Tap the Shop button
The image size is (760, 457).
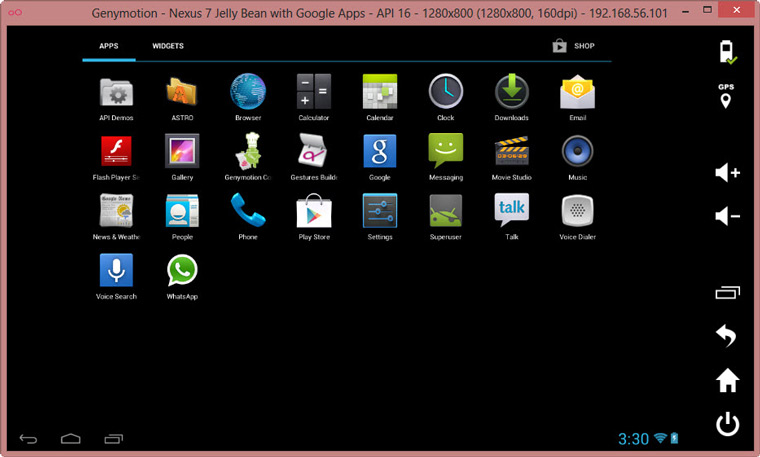pos(573,46)
